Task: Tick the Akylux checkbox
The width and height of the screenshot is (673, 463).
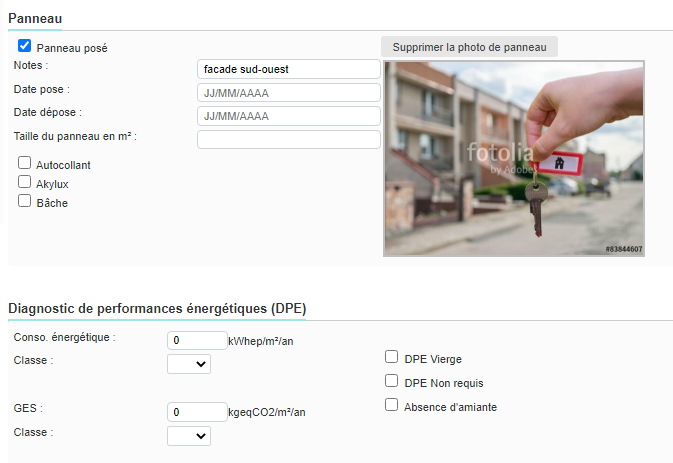Action: pyautogui.click(x=25, y=183)
